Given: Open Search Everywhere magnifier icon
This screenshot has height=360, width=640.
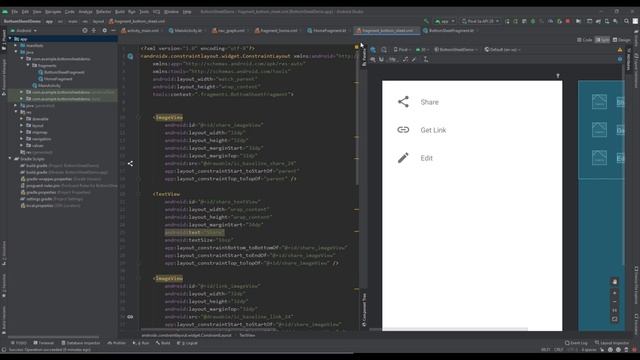Looking at the screenshot, I should 626,21.
